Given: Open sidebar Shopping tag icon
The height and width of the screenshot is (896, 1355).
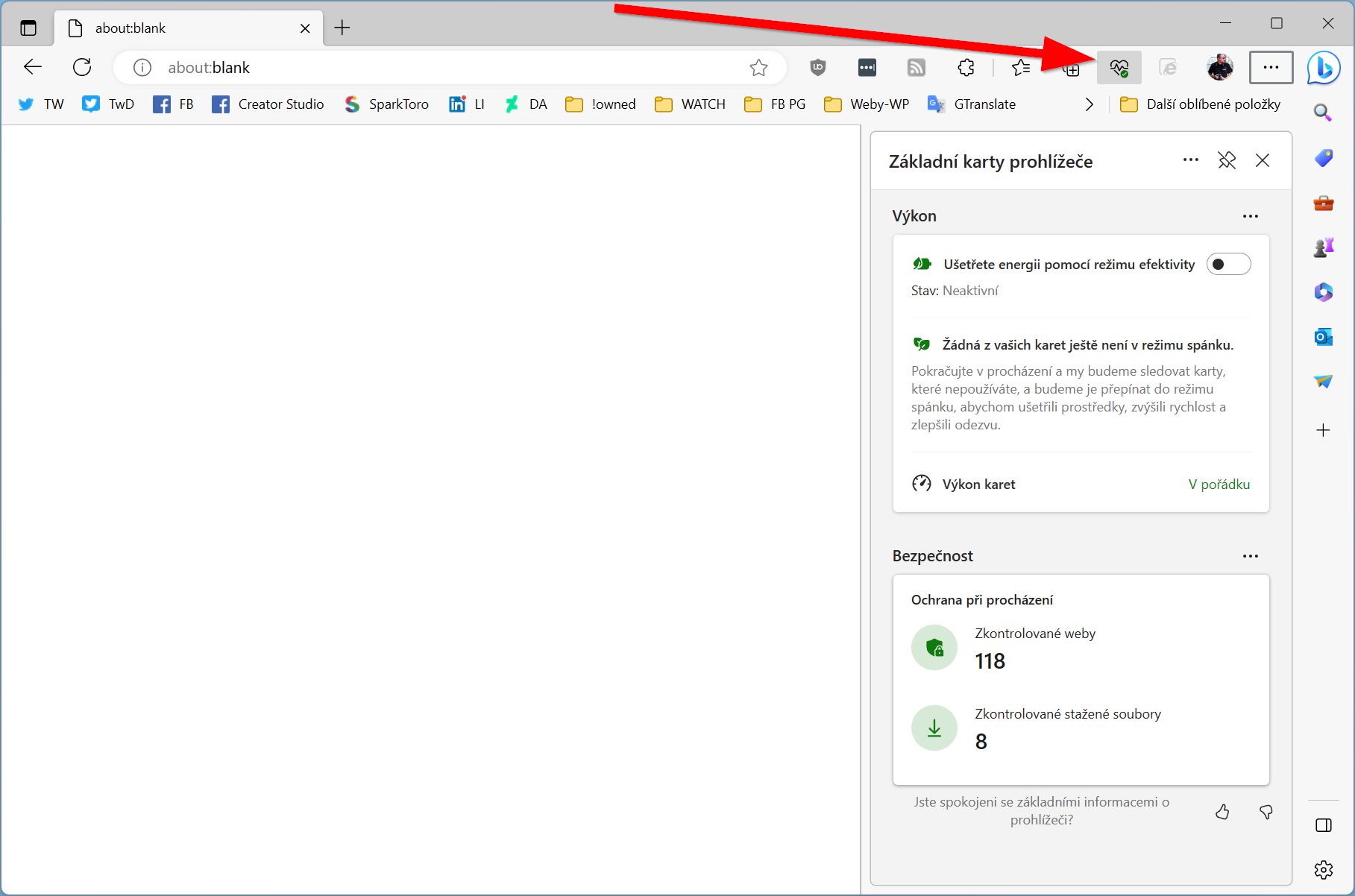Looking at the screenshot, I should pos(1324,158).
